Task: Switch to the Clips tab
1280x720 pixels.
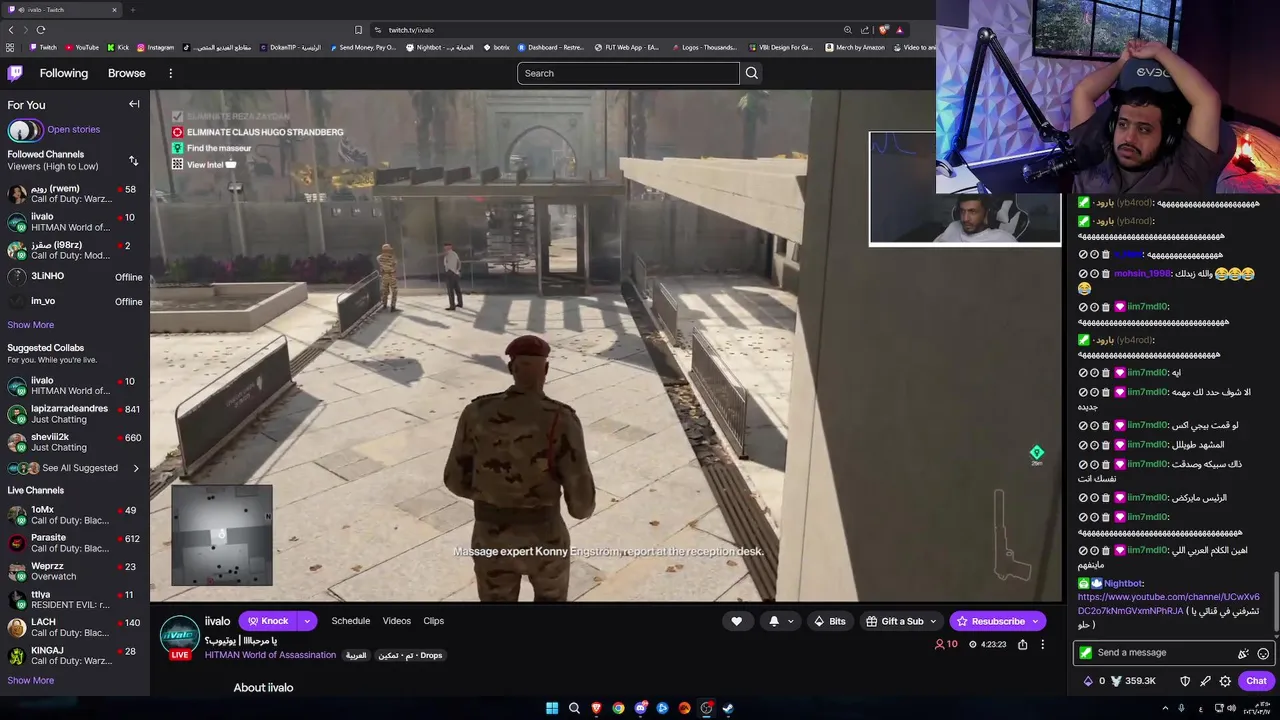Action: (x=434, y=621)
